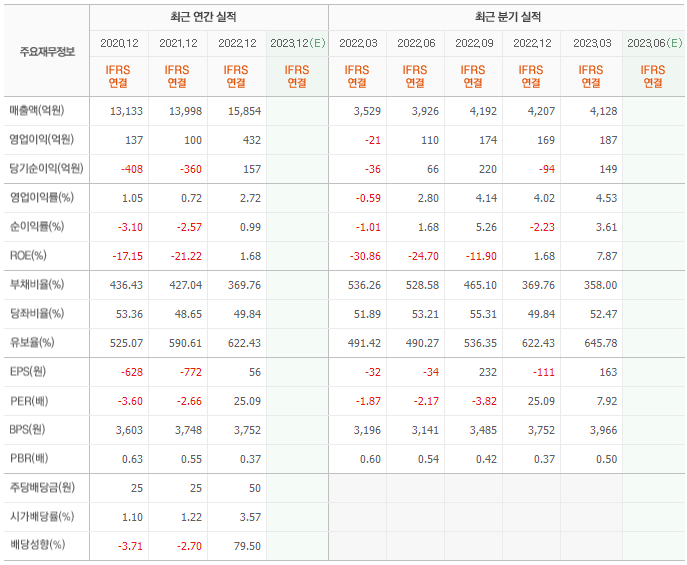Click the payout ratio value 79.50
687x565 pixels.
coord(247,546)
